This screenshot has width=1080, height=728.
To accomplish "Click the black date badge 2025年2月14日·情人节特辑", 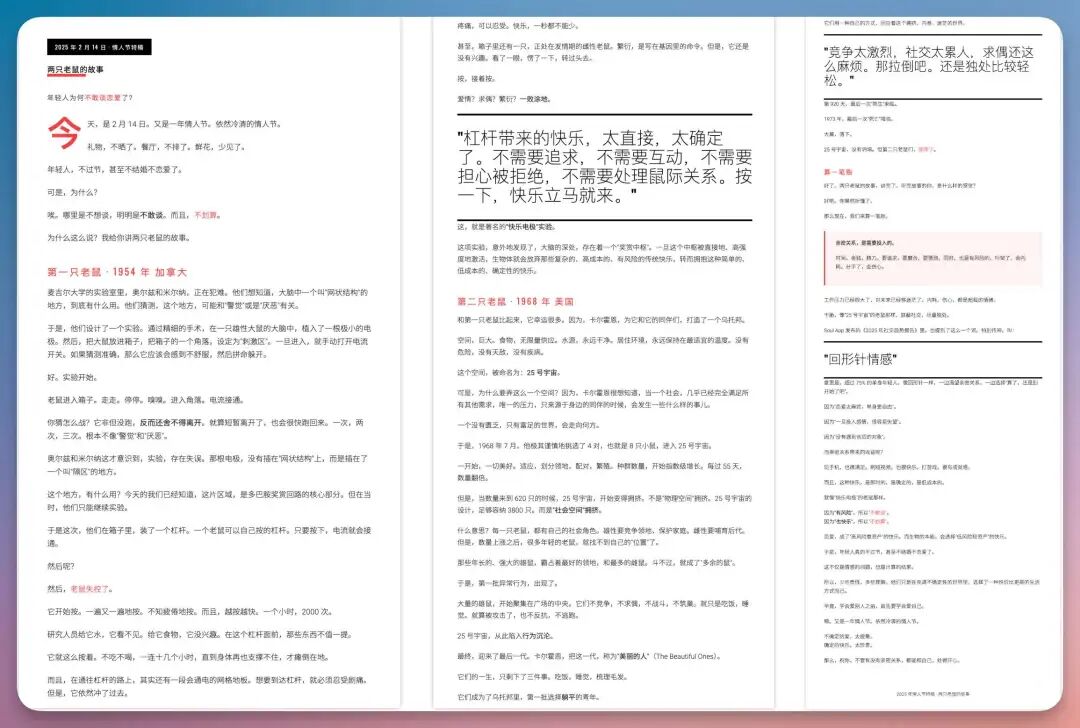I will [x=100, y=45].
